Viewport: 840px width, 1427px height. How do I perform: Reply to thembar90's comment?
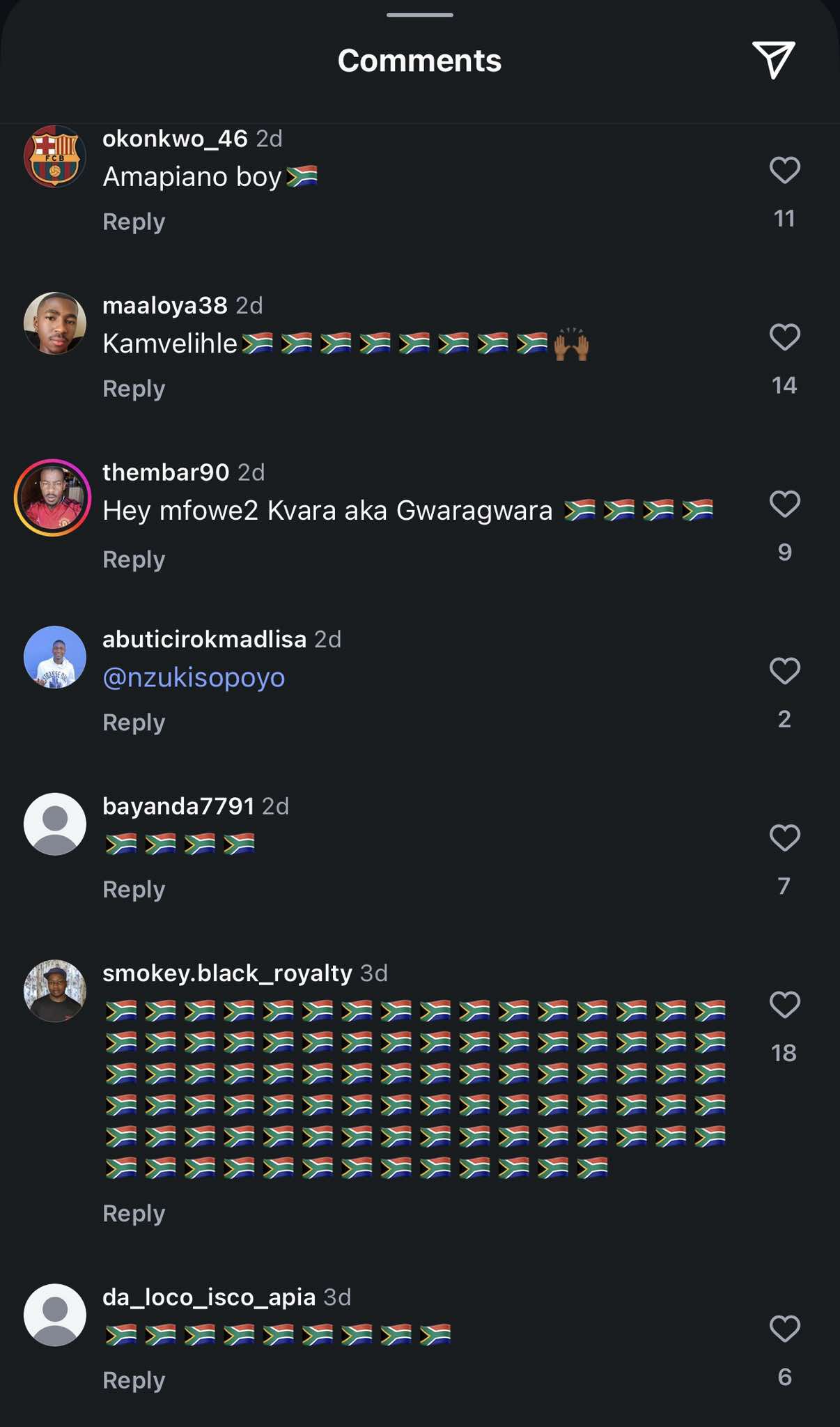134,560
